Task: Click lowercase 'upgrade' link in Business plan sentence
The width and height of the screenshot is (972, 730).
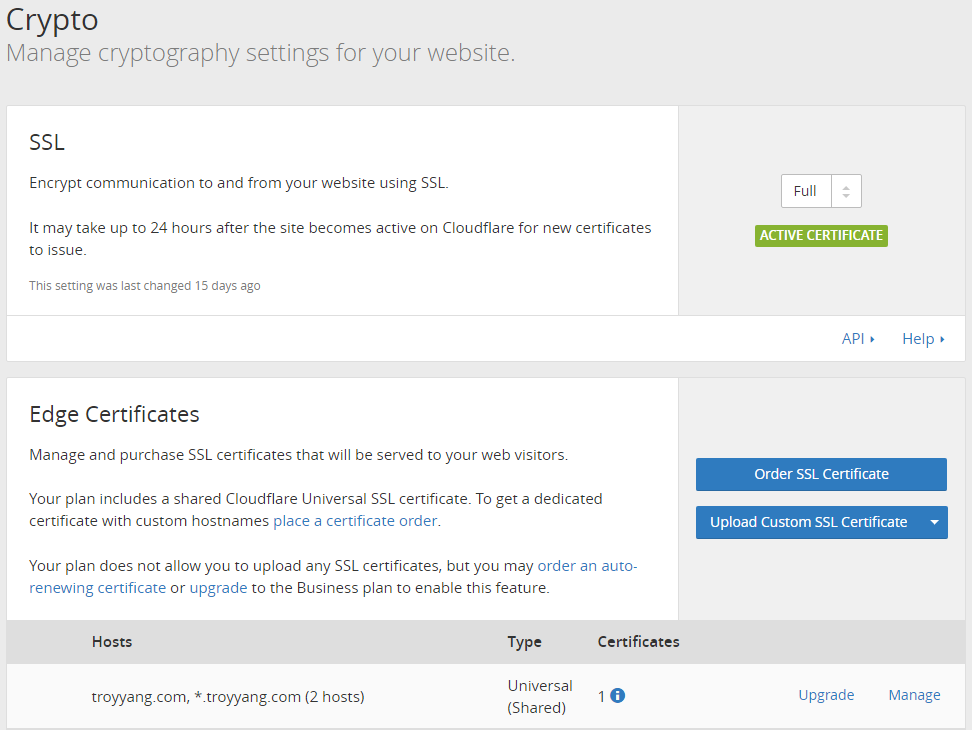Action: click(218, 588)
